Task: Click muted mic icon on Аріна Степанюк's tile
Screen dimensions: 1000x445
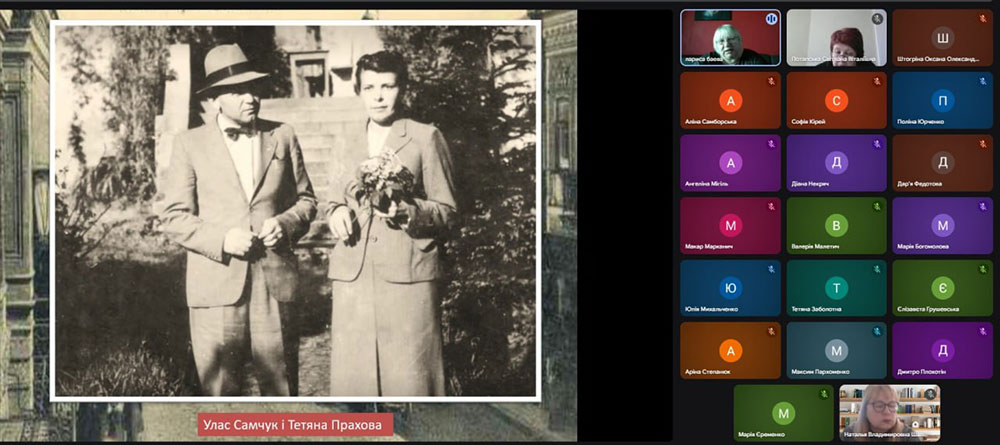Action: [771, 331]
